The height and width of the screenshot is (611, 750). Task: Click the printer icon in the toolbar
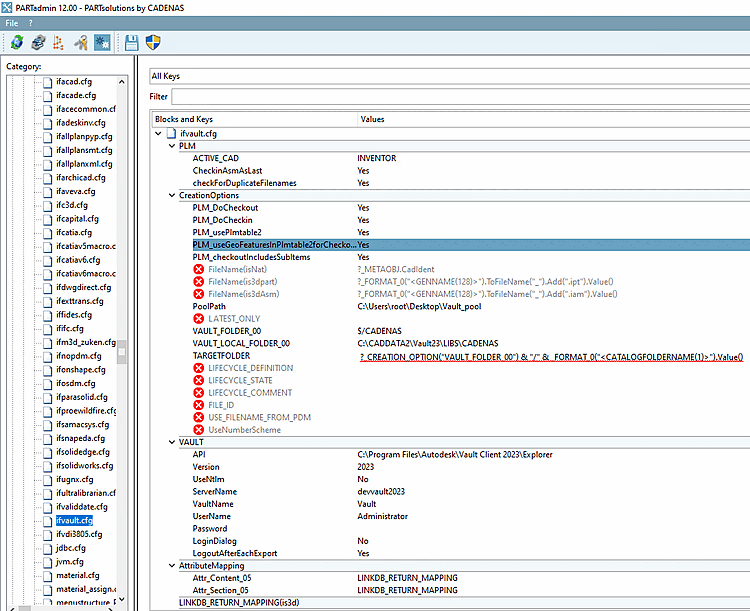(38, 43)
